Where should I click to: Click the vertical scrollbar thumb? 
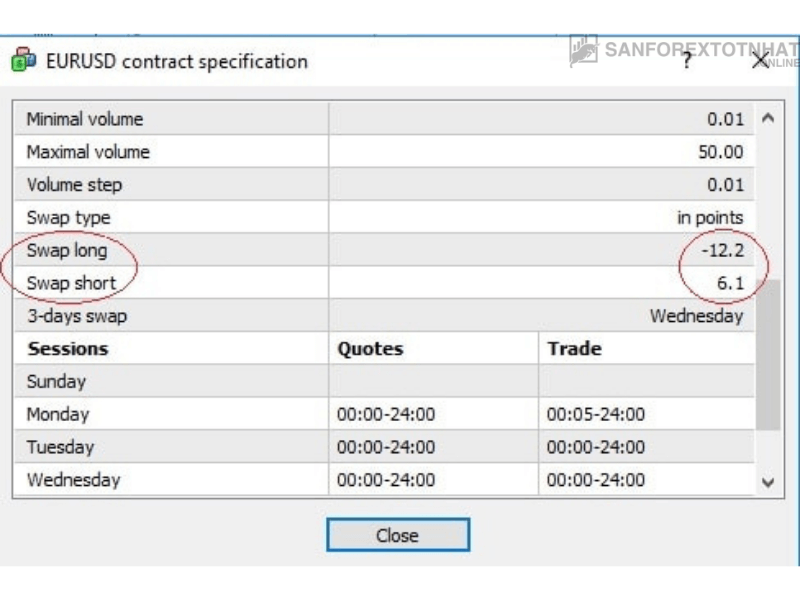[x=768, y=355]
